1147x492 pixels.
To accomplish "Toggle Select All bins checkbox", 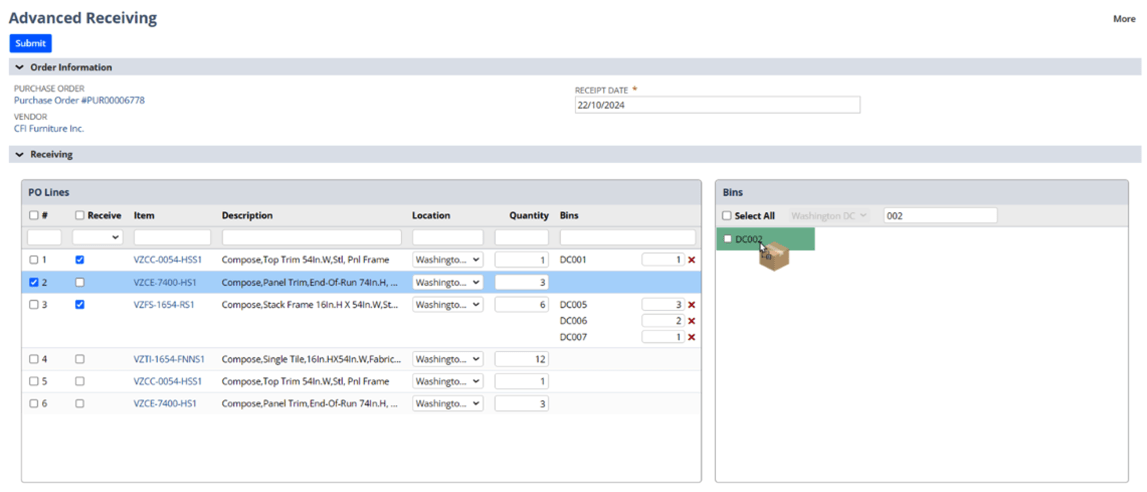I will coord(726,216).
